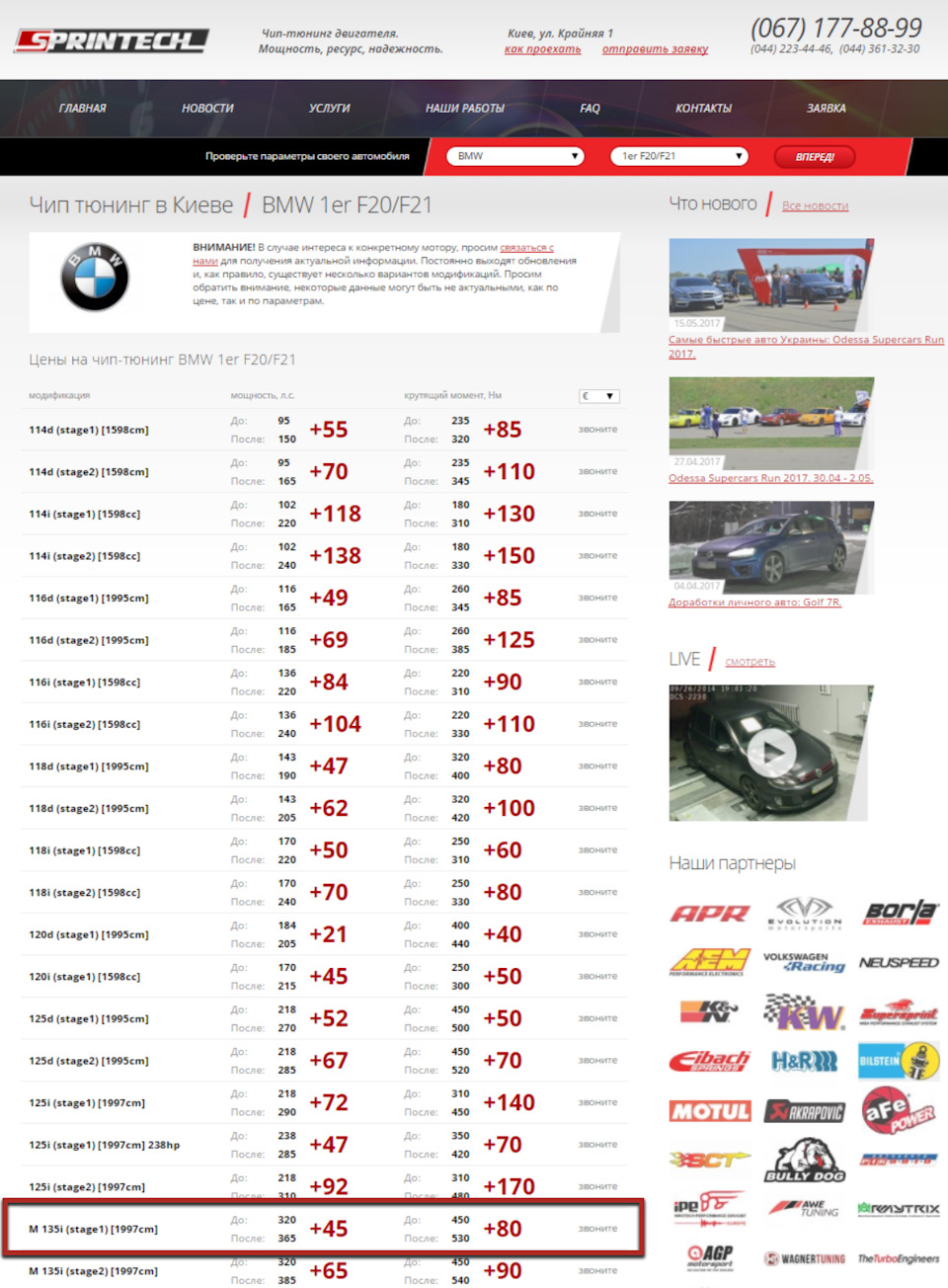The height and width of the screenshot is (1288, 948).
Task: Click 'звоните' in the 120i (stage1) row
Action: (598, 976)
